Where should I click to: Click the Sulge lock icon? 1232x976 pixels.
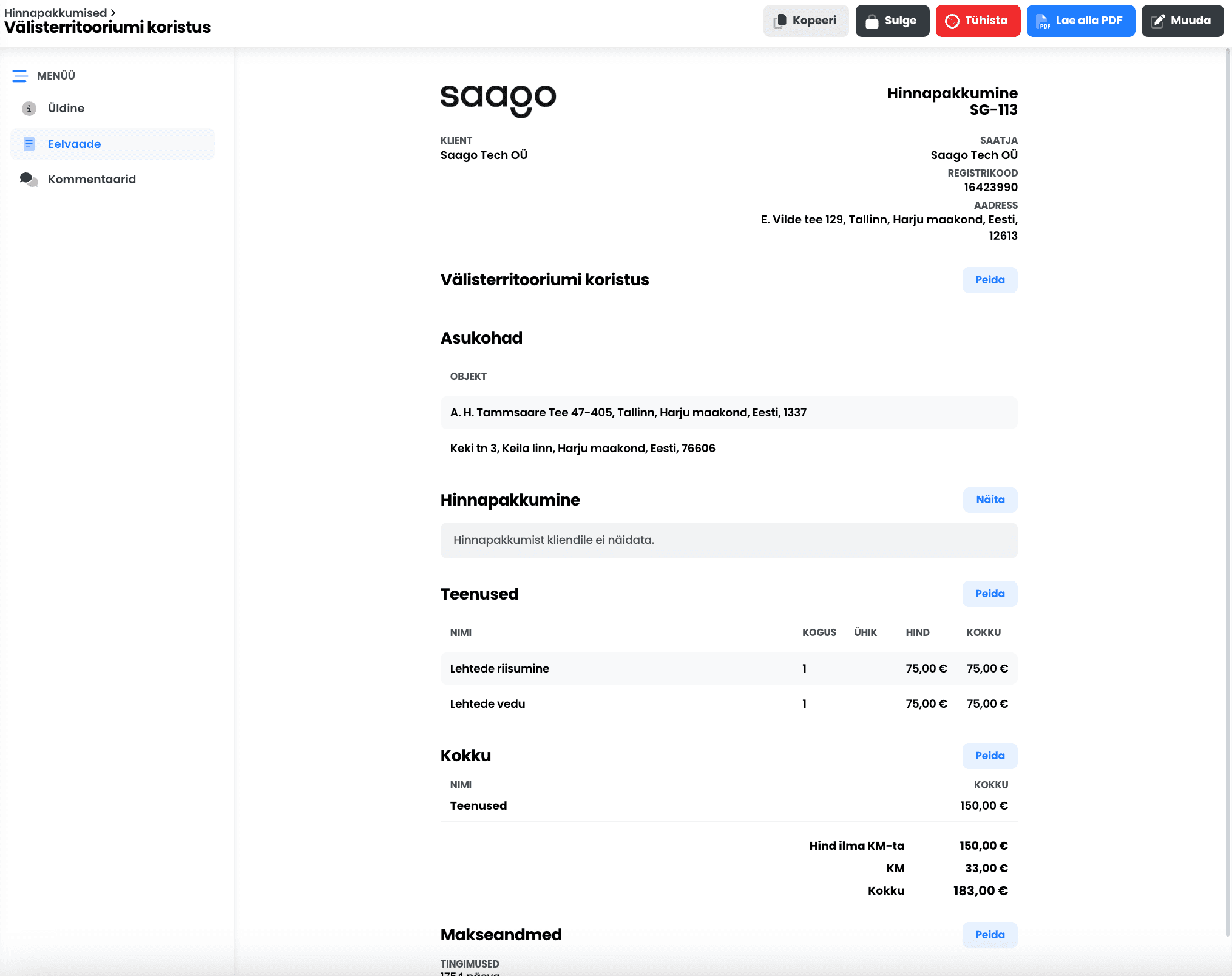[872, 21]
